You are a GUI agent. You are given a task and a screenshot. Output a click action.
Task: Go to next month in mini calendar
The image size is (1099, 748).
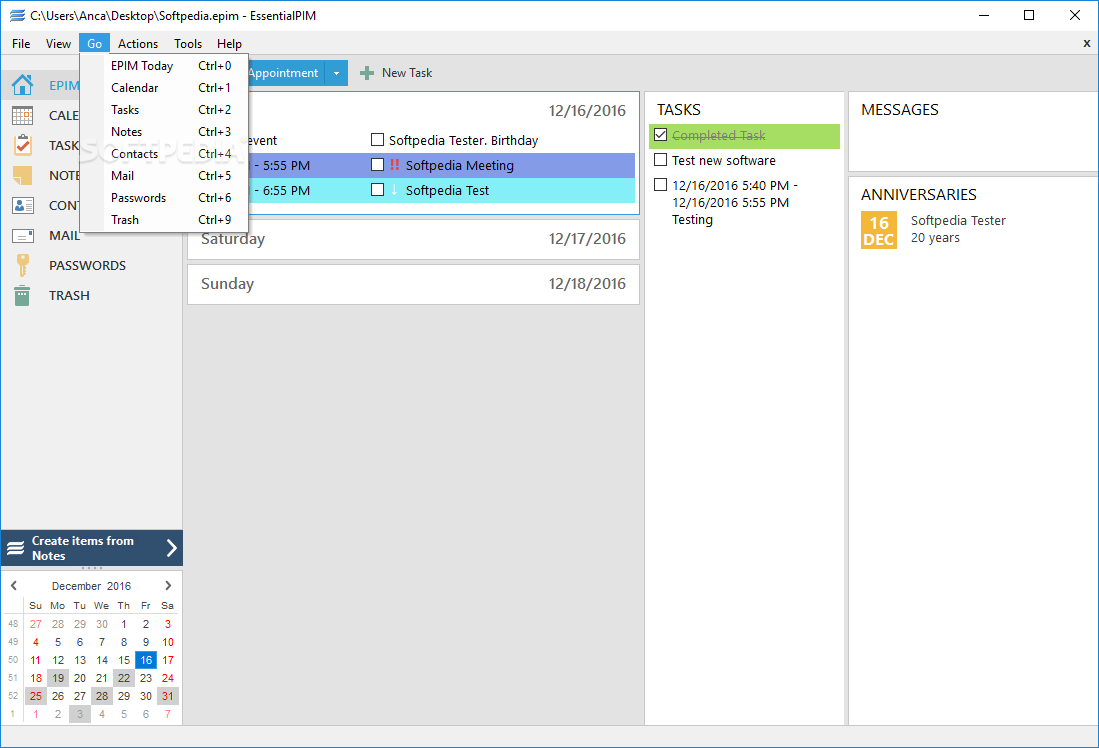(168, 585)
